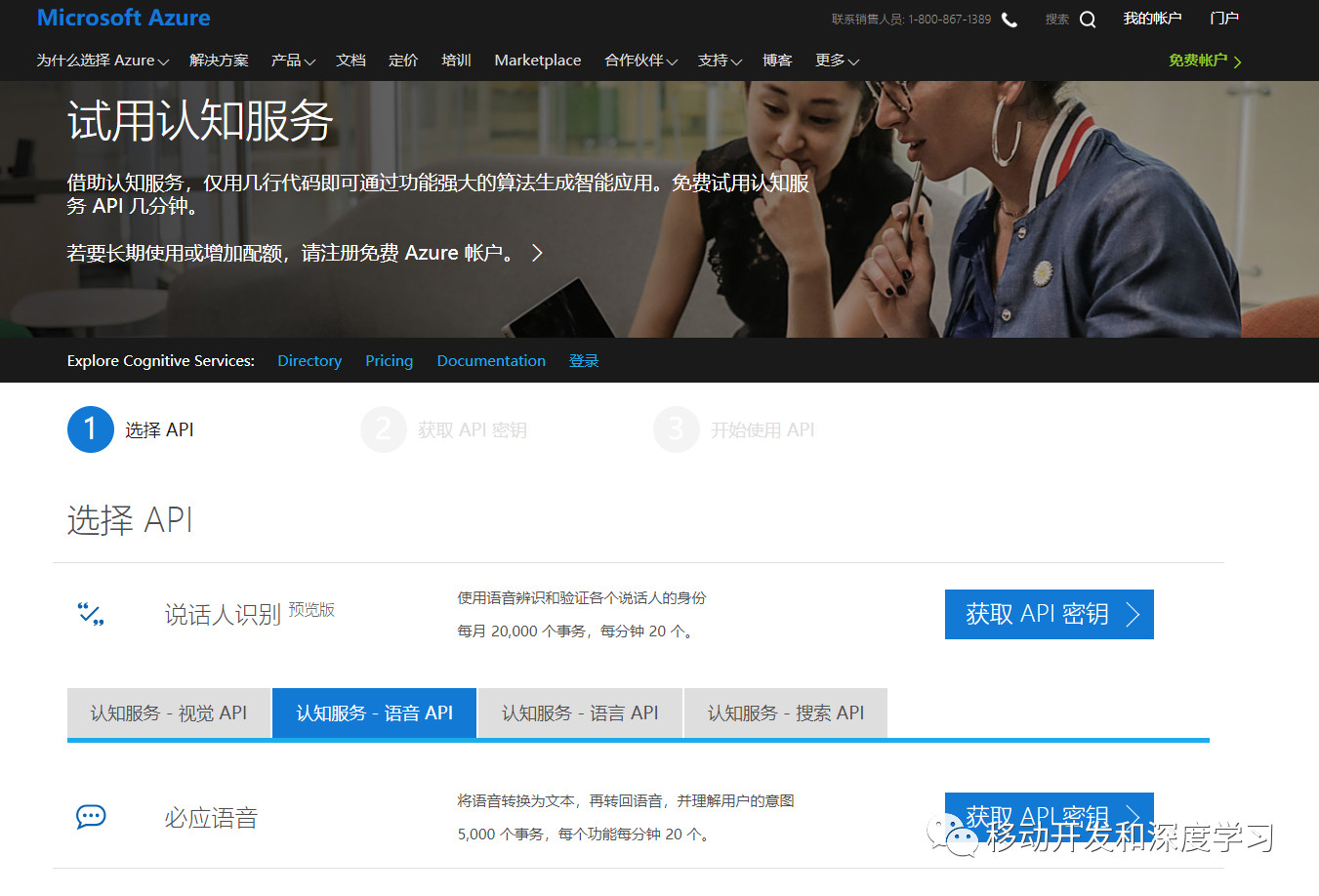1319x896 pixels.
Task: Switch to 认知服务 - 语音 API tab
Action: [375, 713]
